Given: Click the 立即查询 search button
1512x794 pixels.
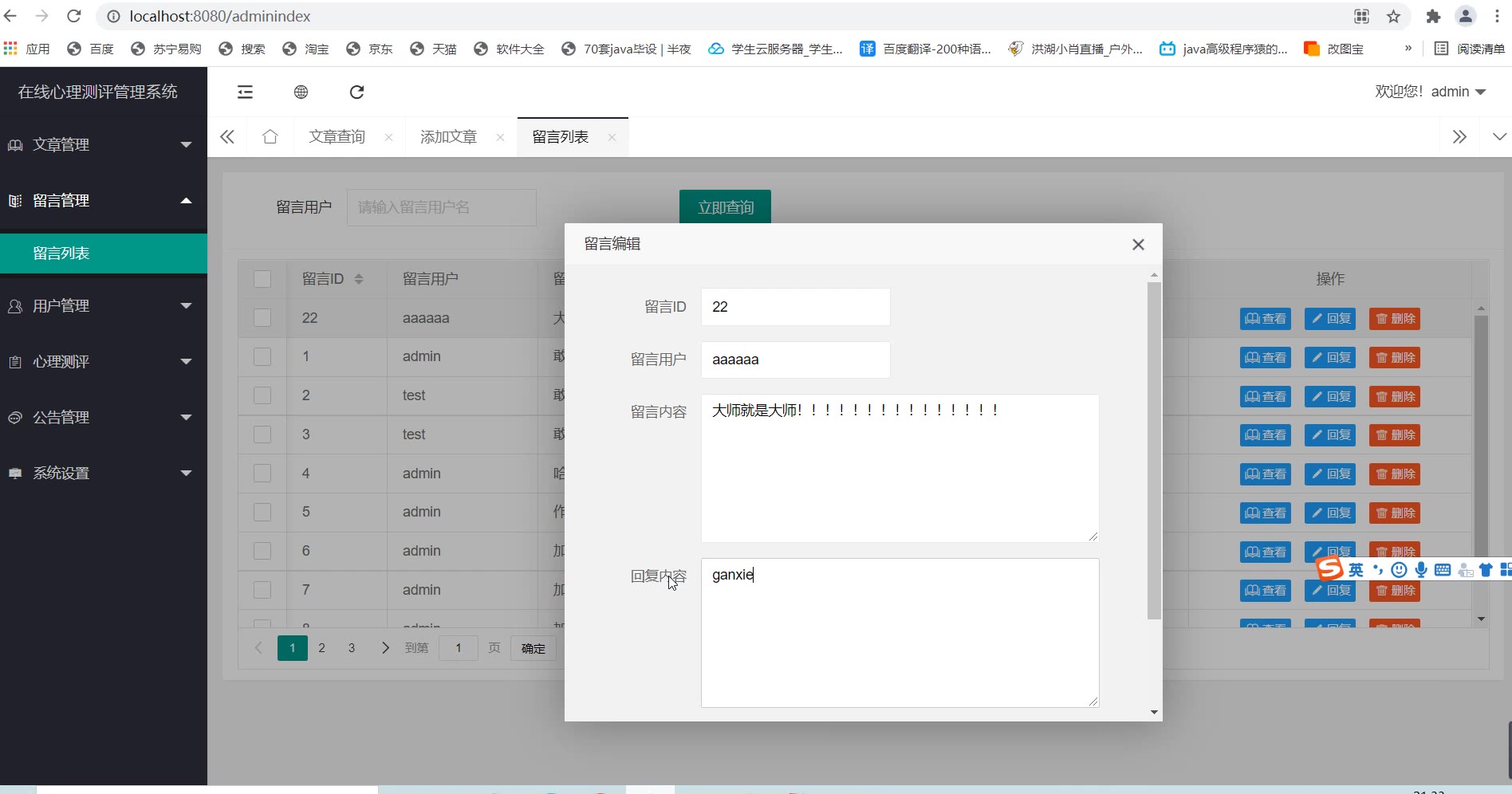Looking at the screenshot, I should click(726, 207).
